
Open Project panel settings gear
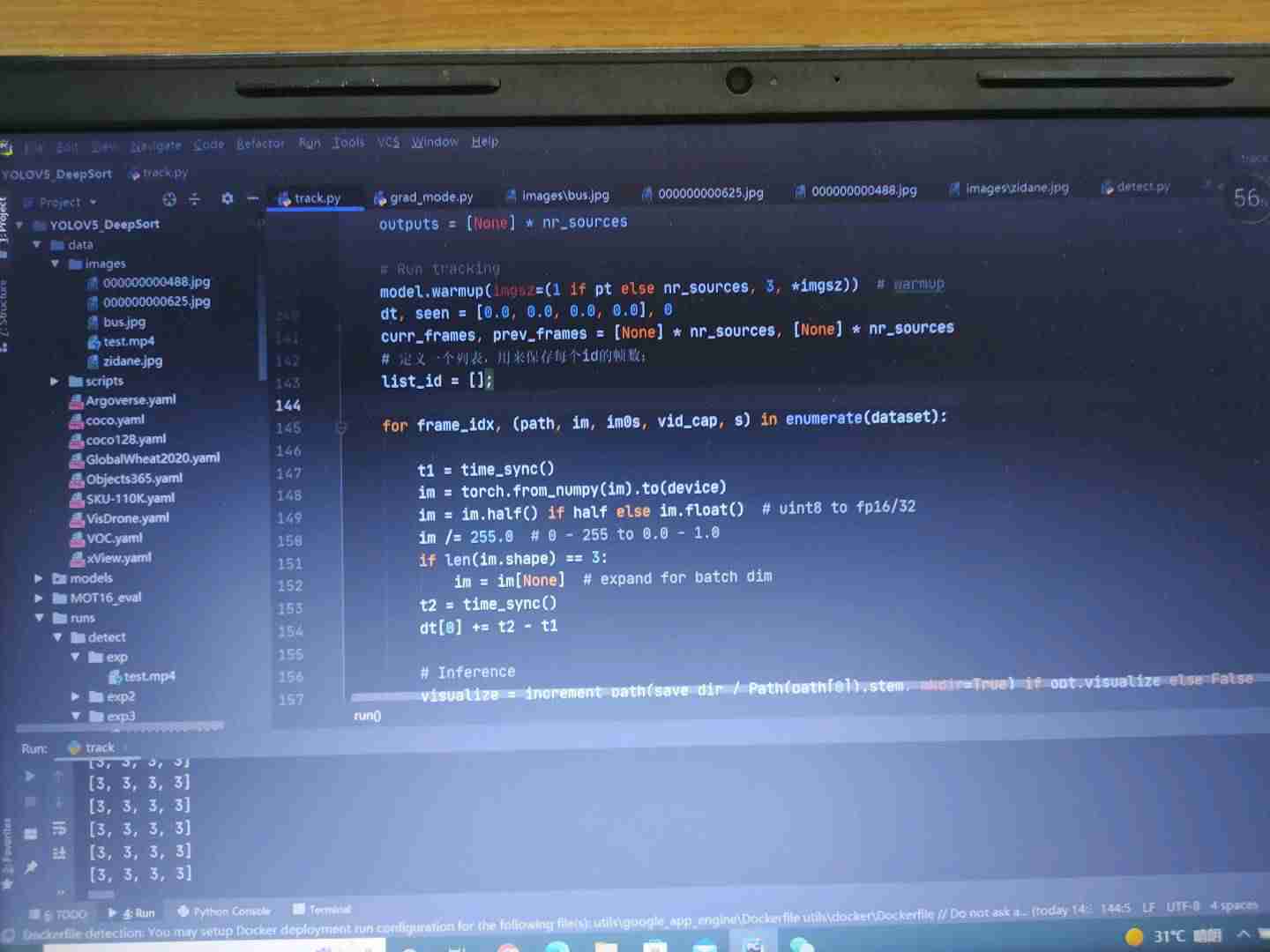(x=227, y=199)
